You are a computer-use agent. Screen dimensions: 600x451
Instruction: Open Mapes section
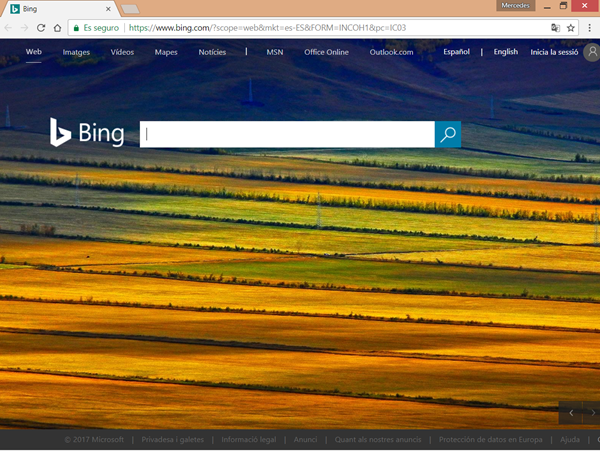pos(166,52)
